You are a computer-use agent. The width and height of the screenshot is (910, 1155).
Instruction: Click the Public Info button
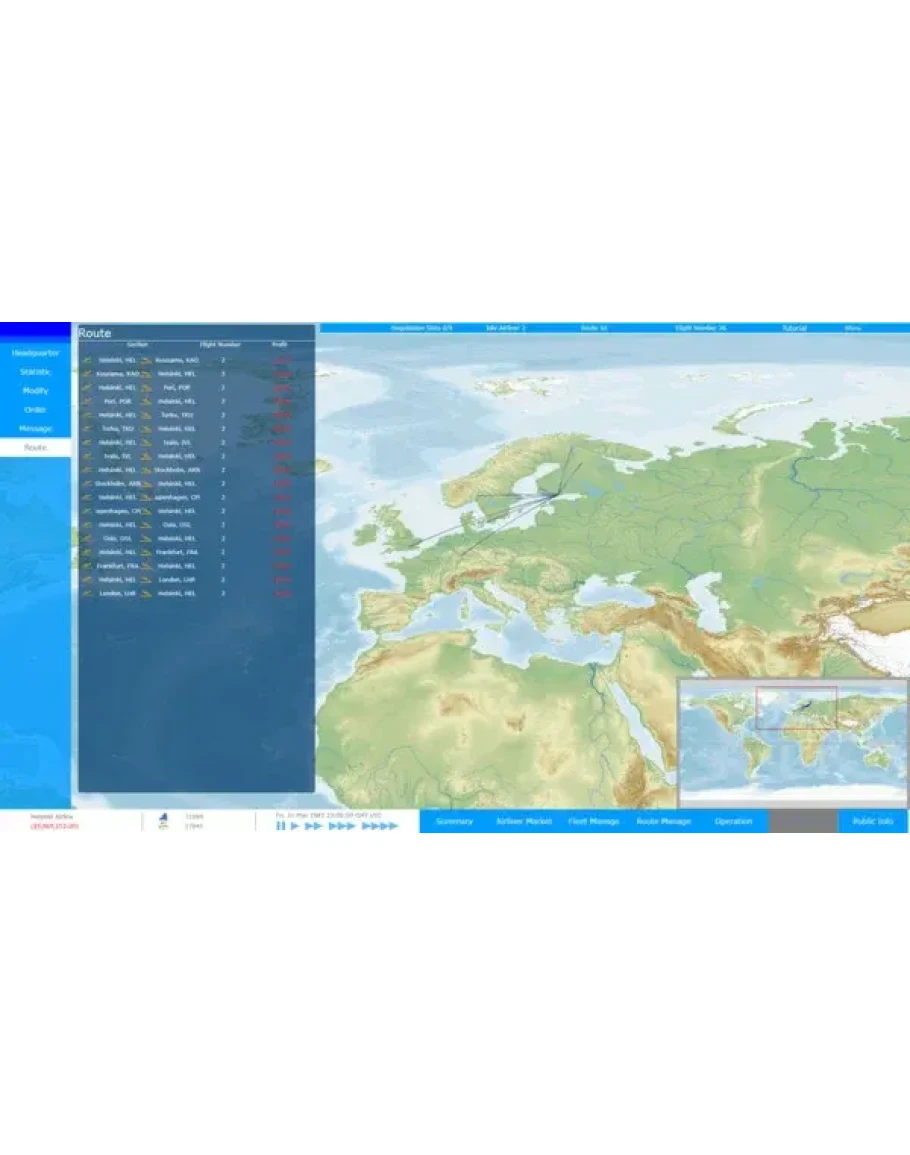pyautogui.click(x=872, y=821)
